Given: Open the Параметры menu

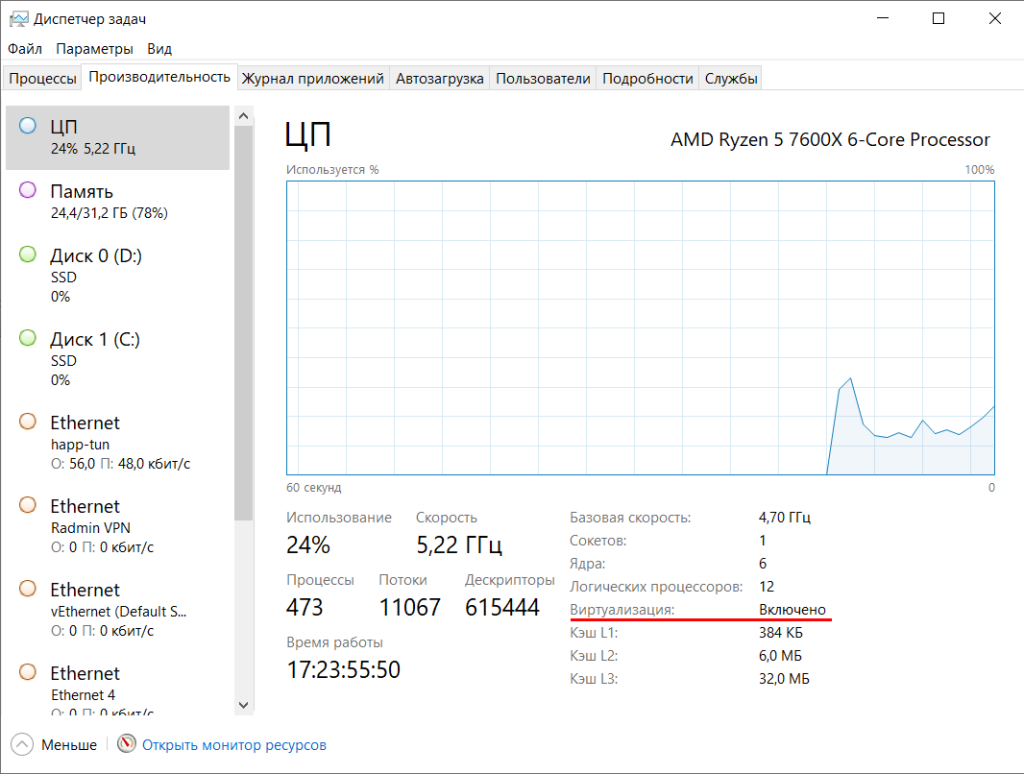Looking at the screenshot, I should click(x=95, y=49).
